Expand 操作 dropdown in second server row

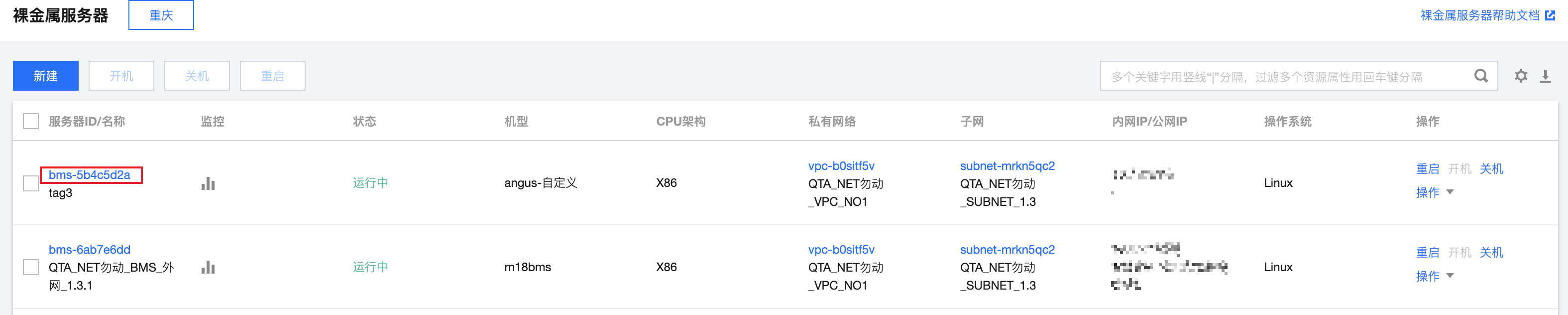[1434, 276]
